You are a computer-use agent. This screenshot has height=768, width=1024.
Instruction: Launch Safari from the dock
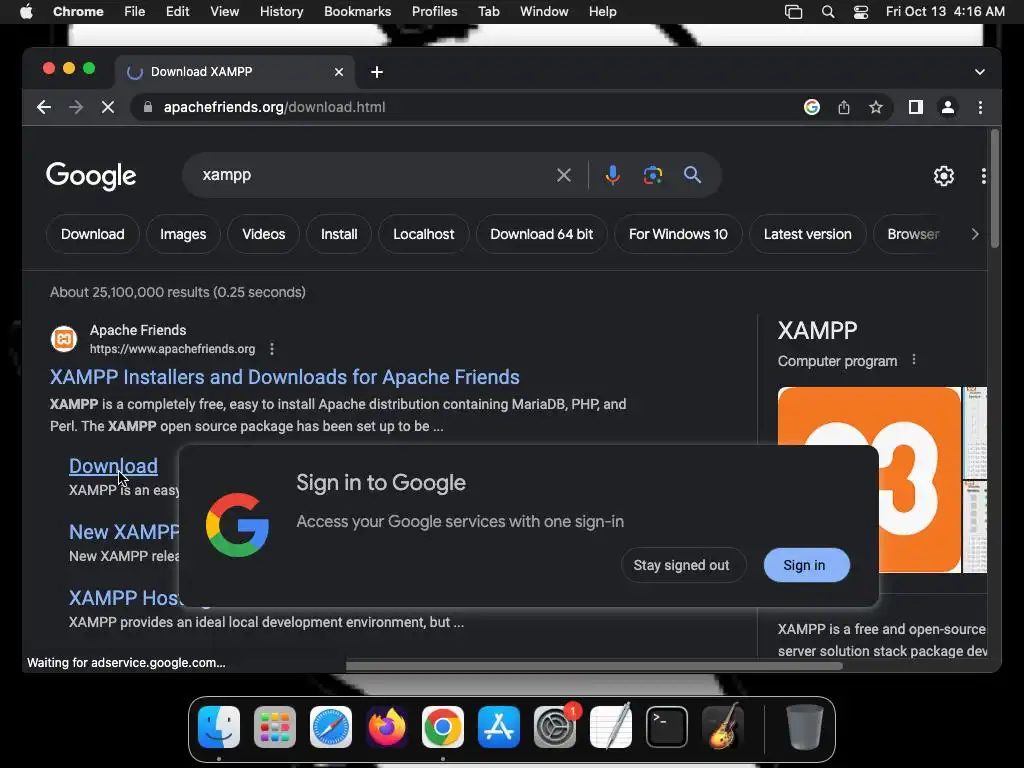(x=330, y=727)
